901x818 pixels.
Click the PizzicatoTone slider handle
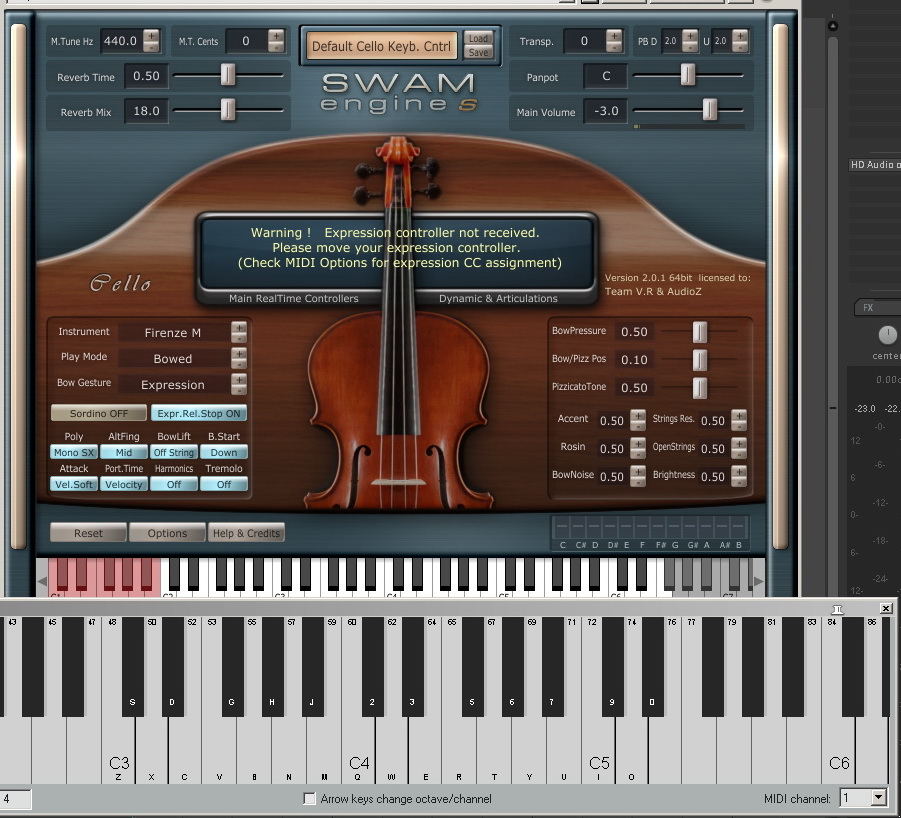point(700,388)
